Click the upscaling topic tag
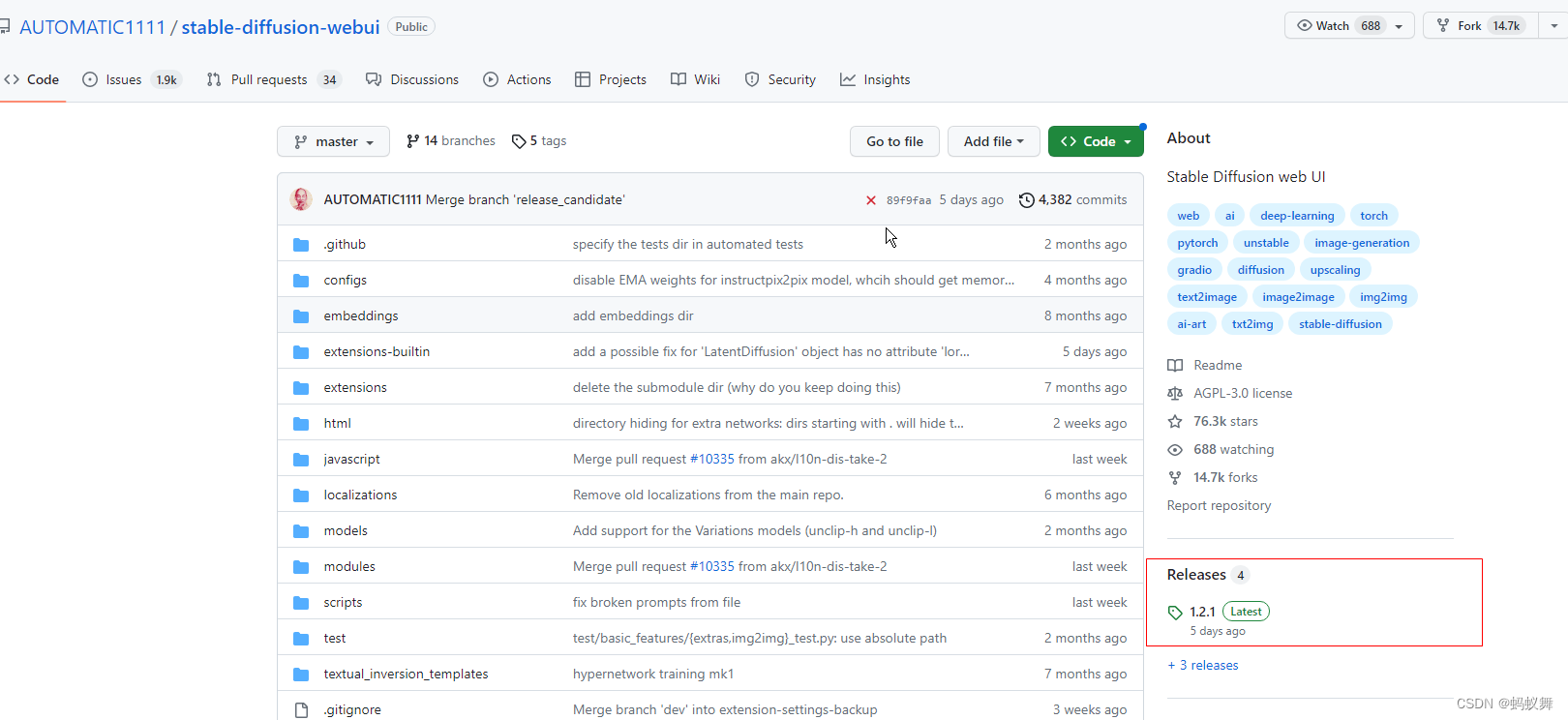1568x720 pixels. pyautogui.click(x=1335, y=270)
